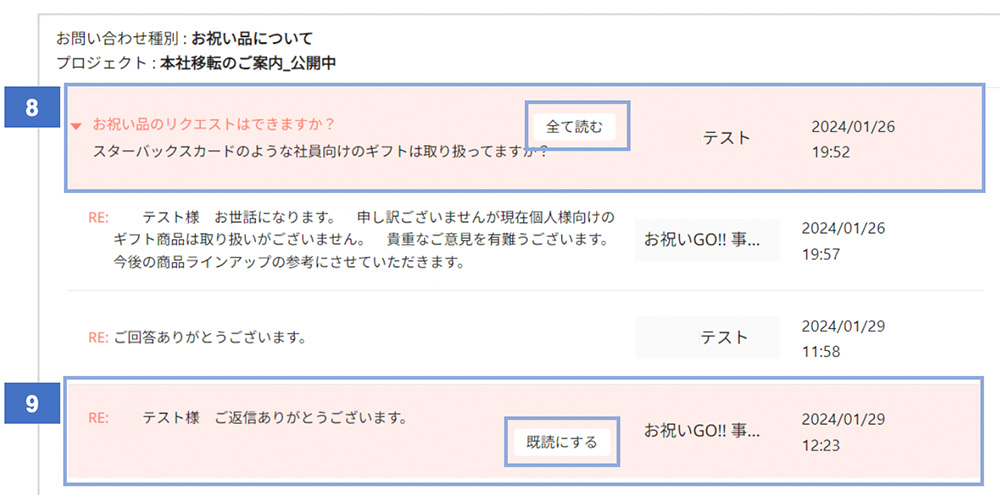1000x495 pixels.
Task: Click the 2024/01/26 19:52 timestamp
Action: 845,138
